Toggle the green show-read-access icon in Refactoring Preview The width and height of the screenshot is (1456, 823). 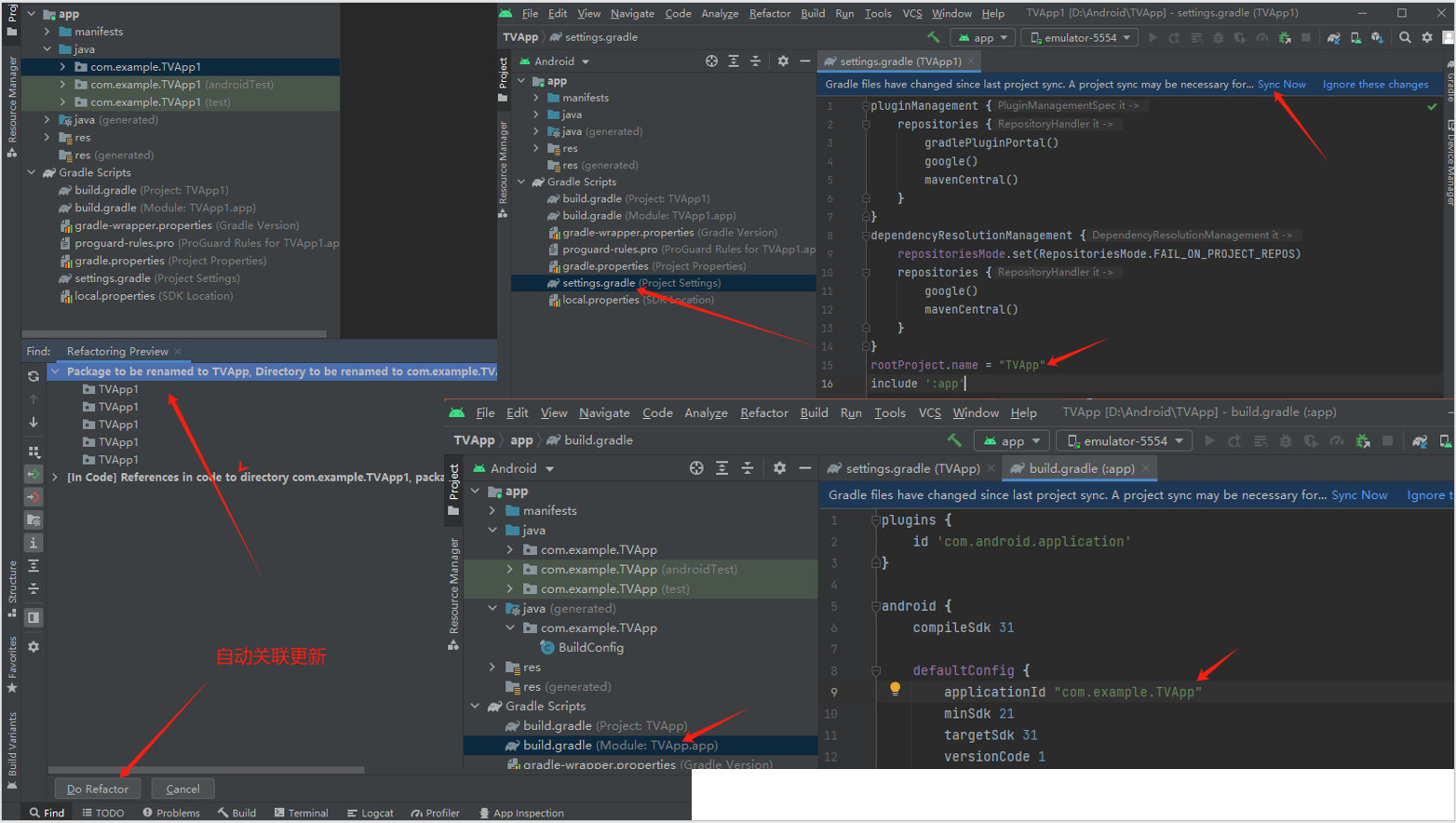pyautogui.click(x=34, y=474)
